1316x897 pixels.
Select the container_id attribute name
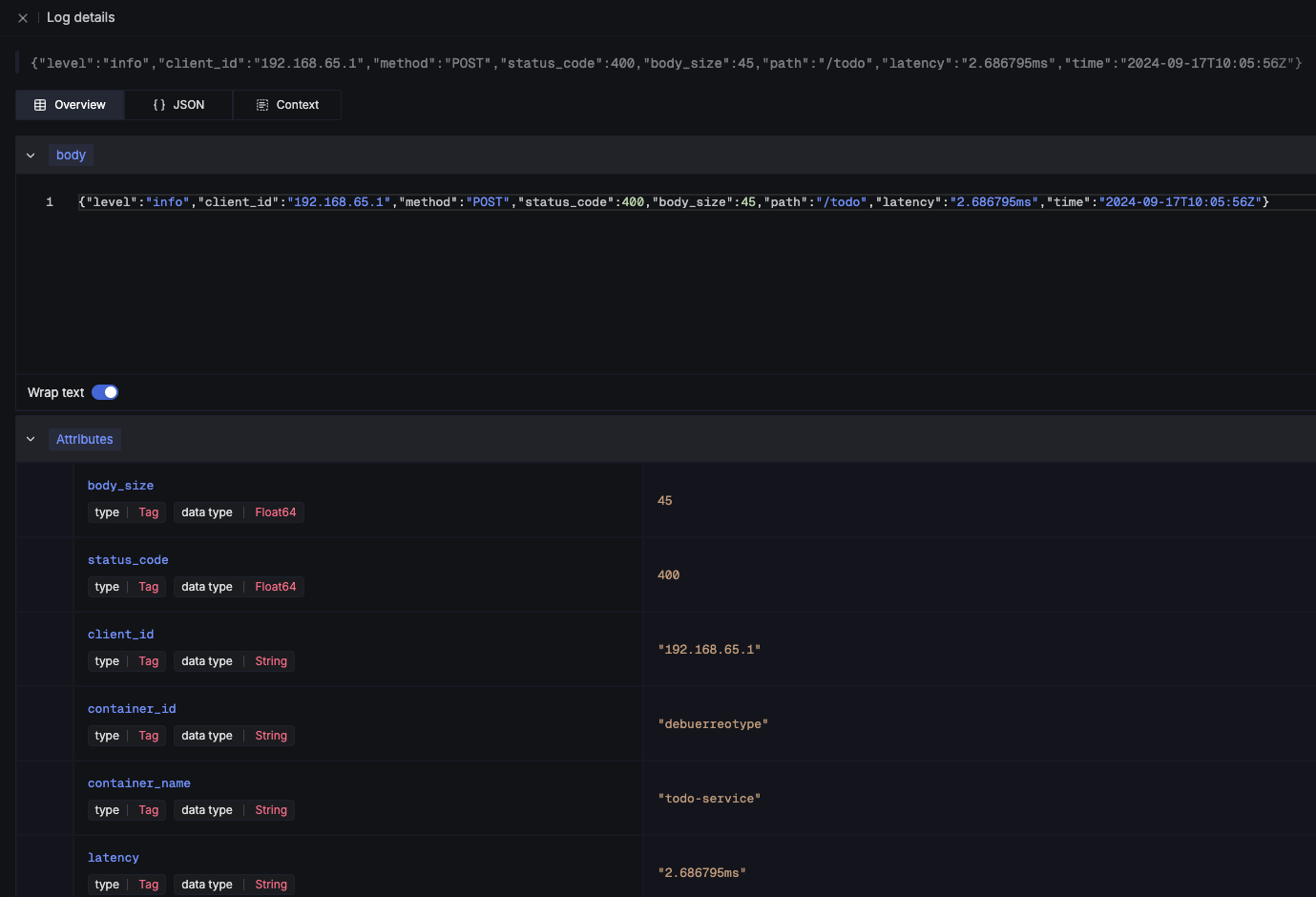click(x=132, y=709)
